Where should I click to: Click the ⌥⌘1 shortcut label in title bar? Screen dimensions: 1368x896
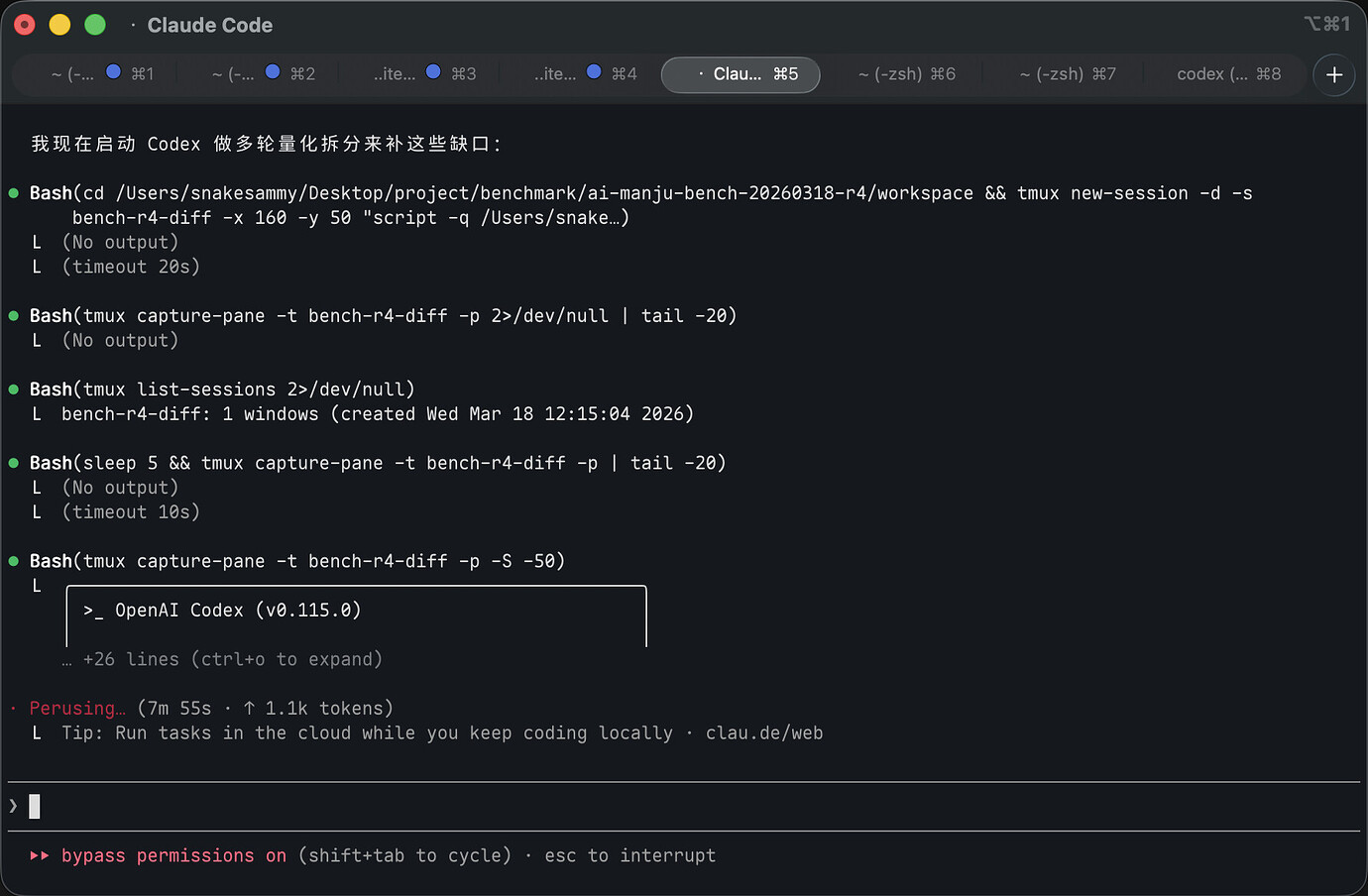pos(1326,24)
